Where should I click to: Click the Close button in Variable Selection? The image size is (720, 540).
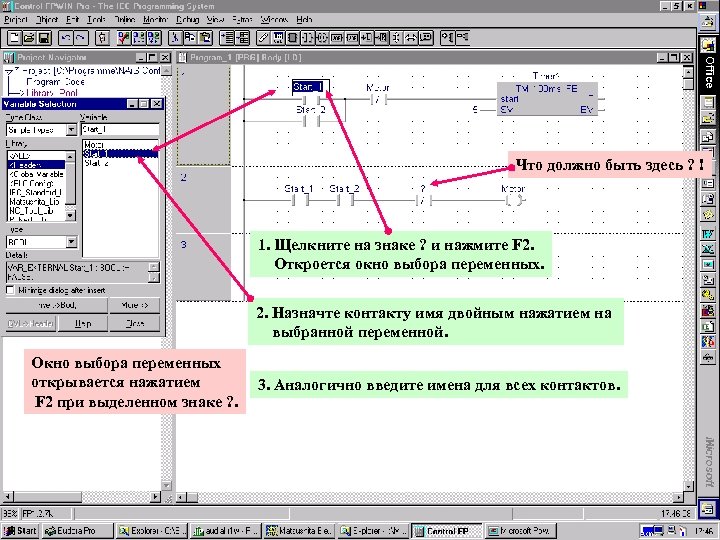135,323
